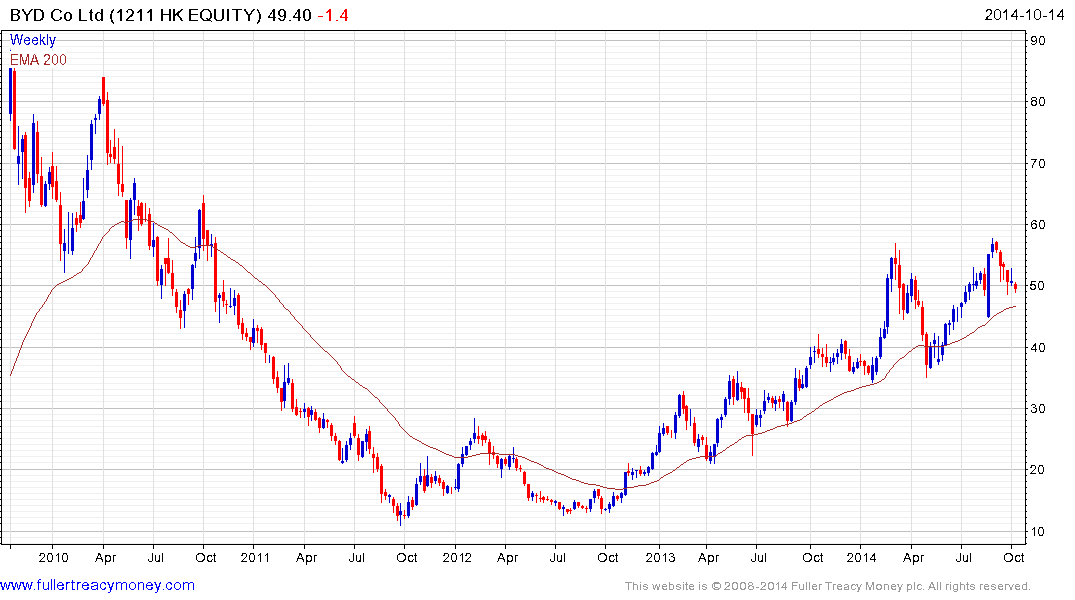Image resolution: width=1075 pixels, height=600 pixels.
Task: Click the date 2014-10-14
Action: click(1024, 15)
